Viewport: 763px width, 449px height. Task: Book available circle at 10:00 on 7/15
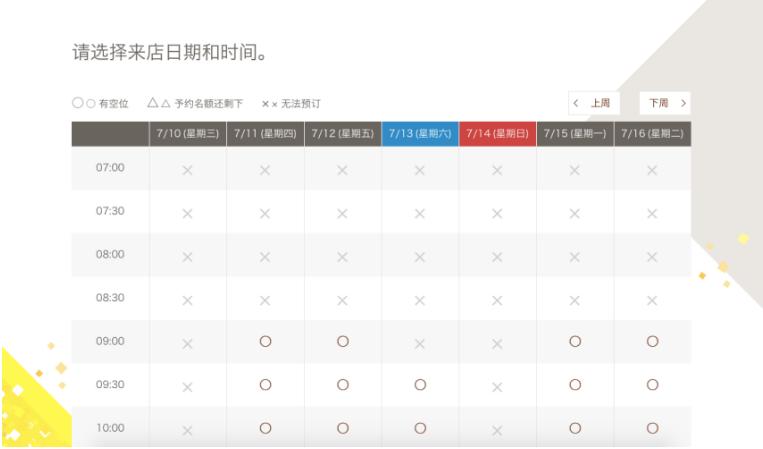coord(575,428)
